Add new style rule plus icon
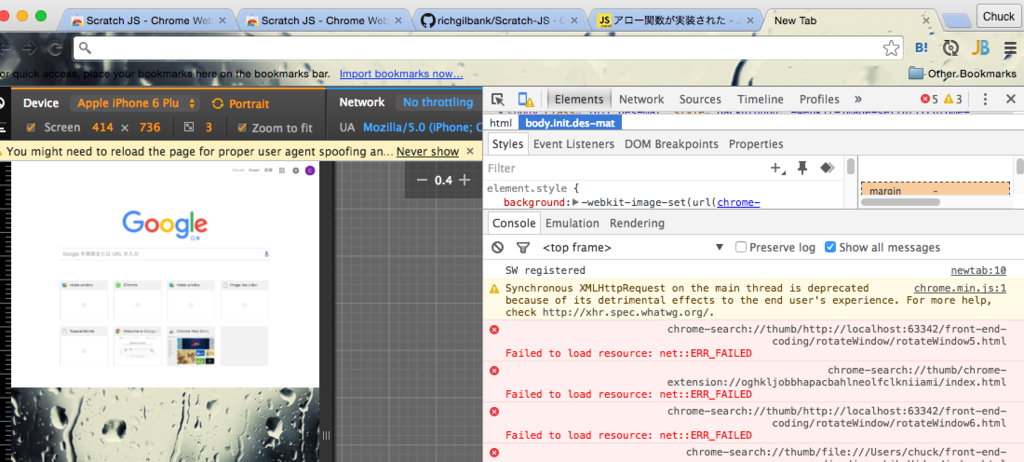1024x462 pixels. click(x=777, y=168)
